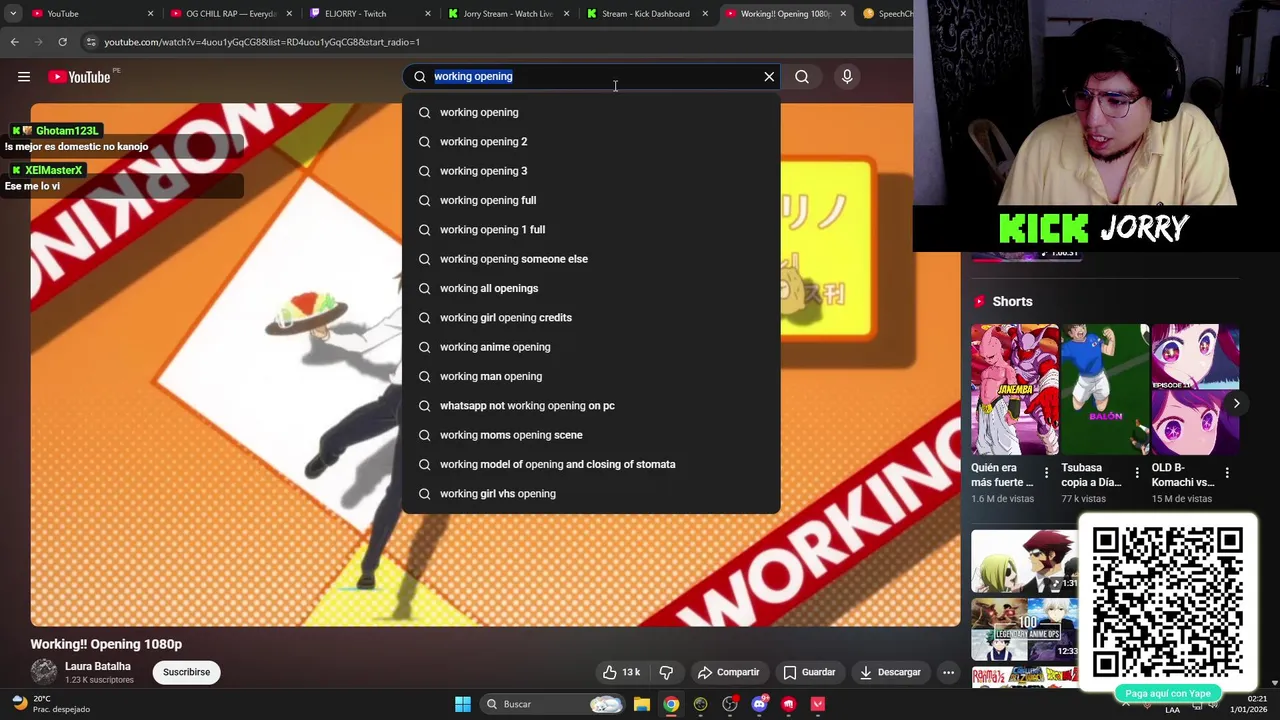1280x720 pixels.
Task: Open Janemba 'Quién era más fuerte' short
Action: tap(1014, 390)
